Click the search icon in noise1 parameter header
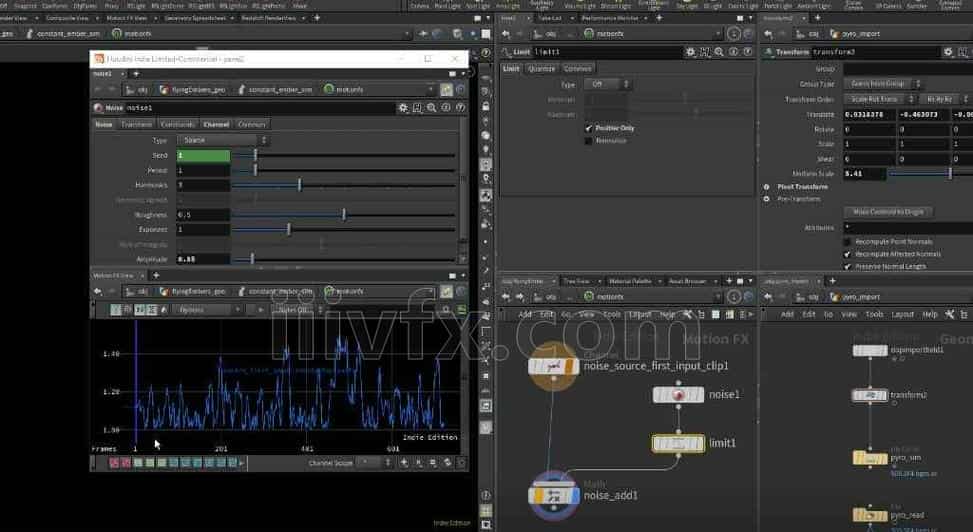 click(431, 108)
